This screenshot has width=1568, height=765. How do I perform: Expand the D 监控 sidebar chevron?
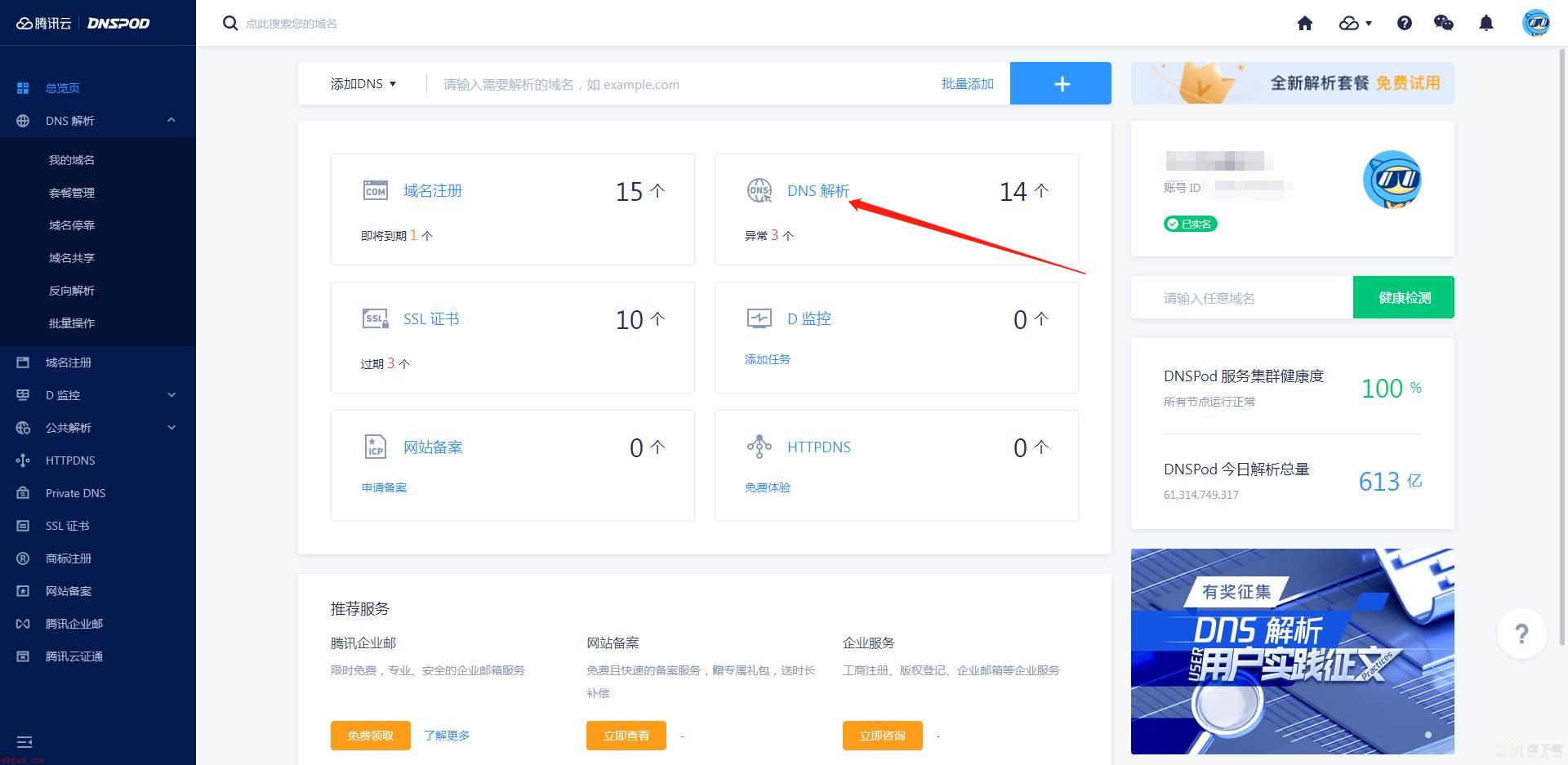(x=171, y=395)
